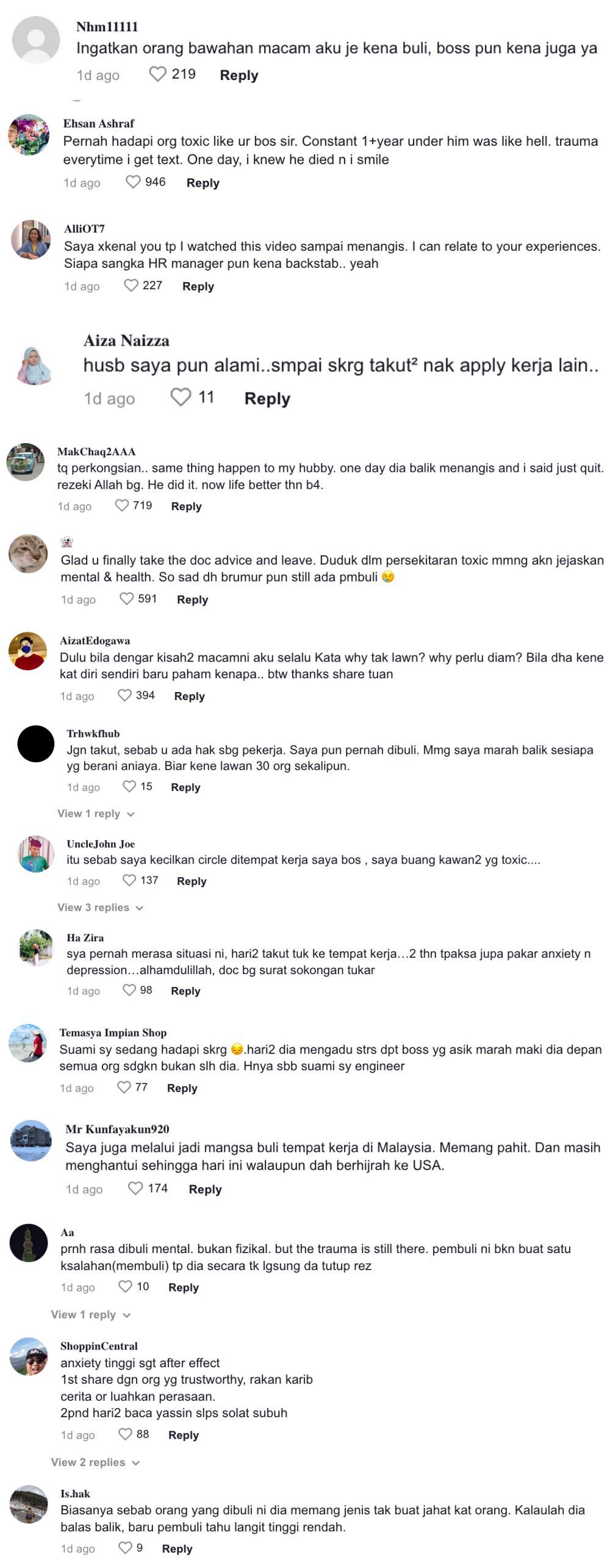
Task: Expand View 1 reply under Trhwkfhub
Action: coord(94,814)
